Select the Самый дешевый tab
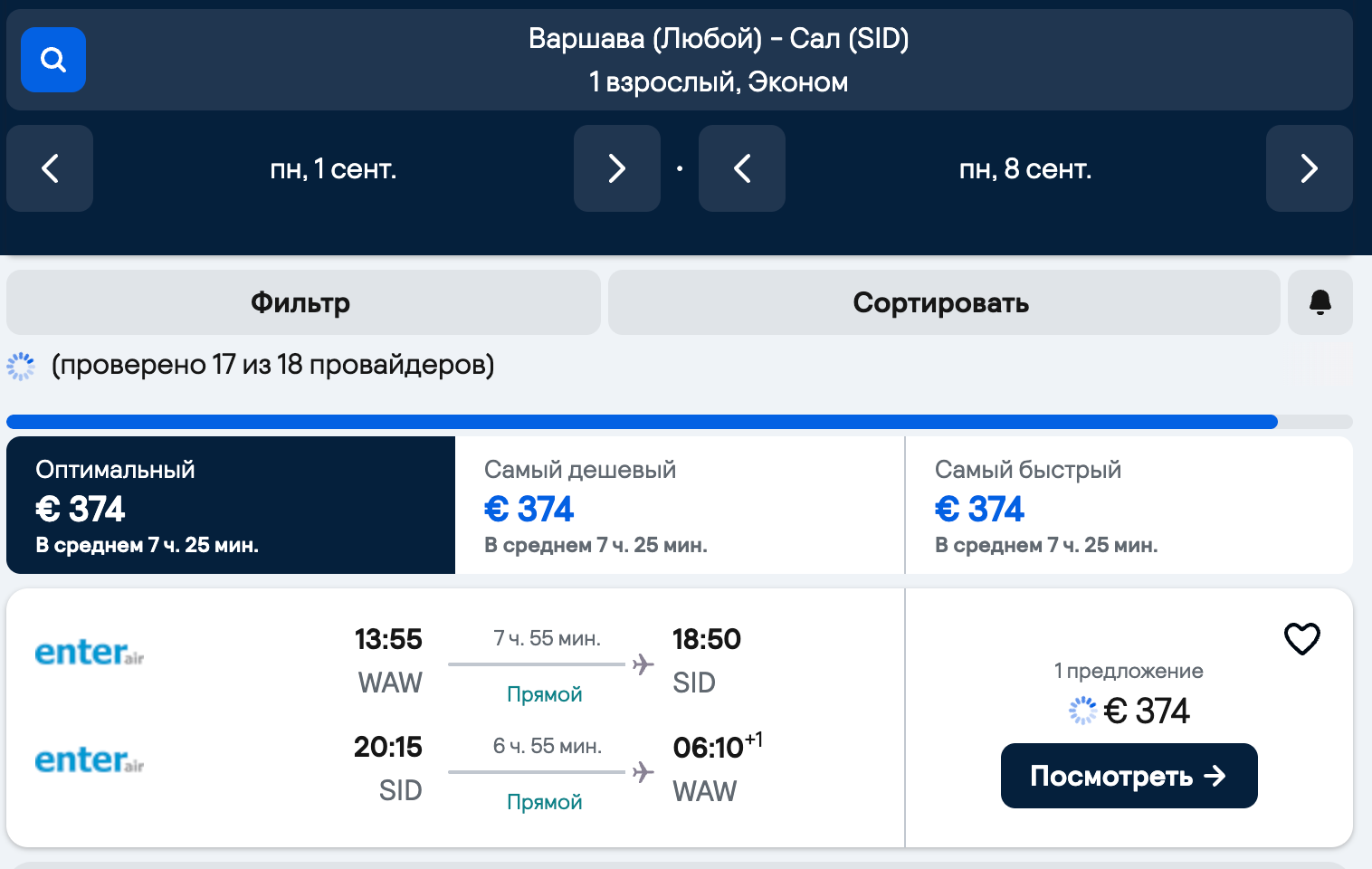1372x869 pixels. tap(679, 505)
